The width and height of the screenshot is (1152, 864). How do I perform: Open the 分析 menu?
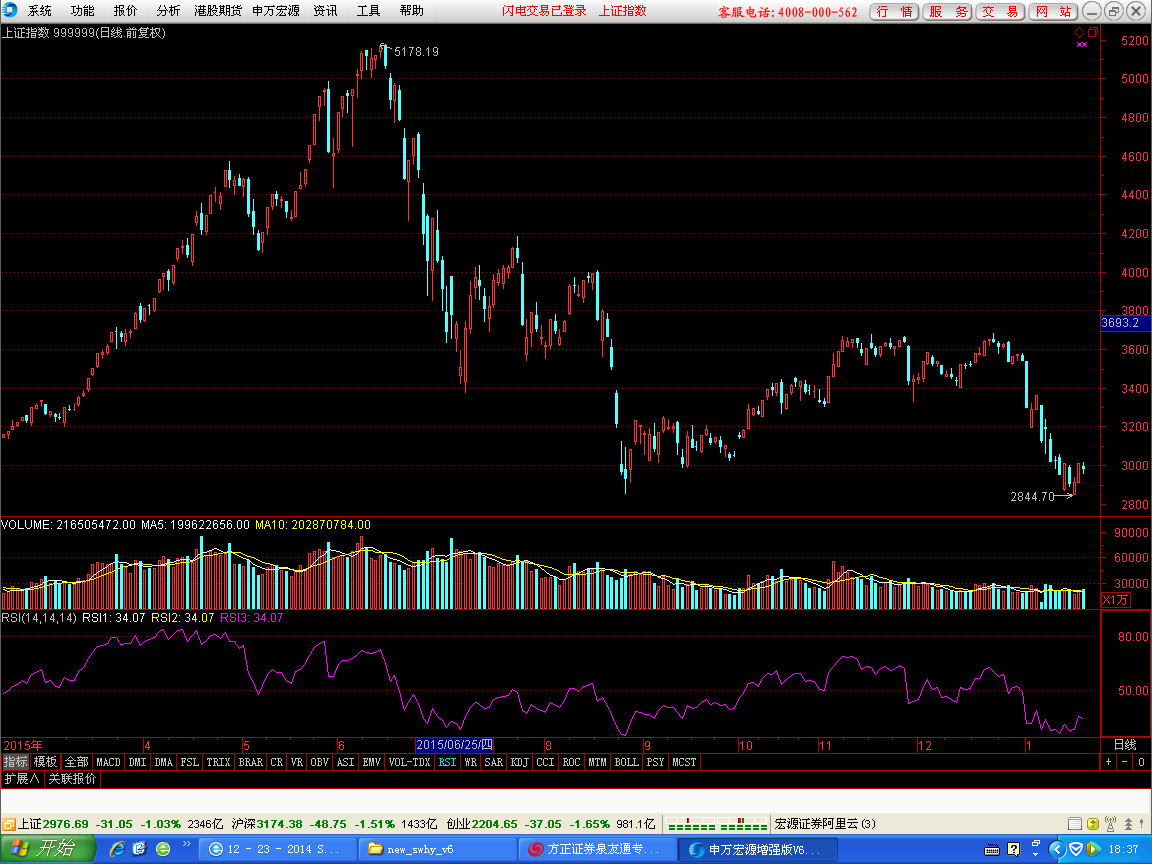coord(168,11)
